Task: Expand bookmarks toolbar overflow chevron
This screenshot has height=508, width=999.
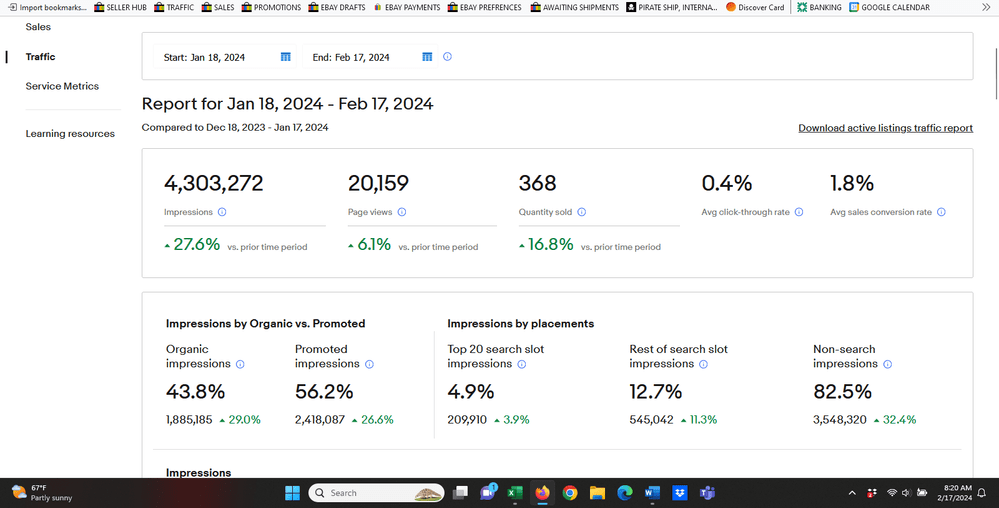Action: (x=987, y=7)
